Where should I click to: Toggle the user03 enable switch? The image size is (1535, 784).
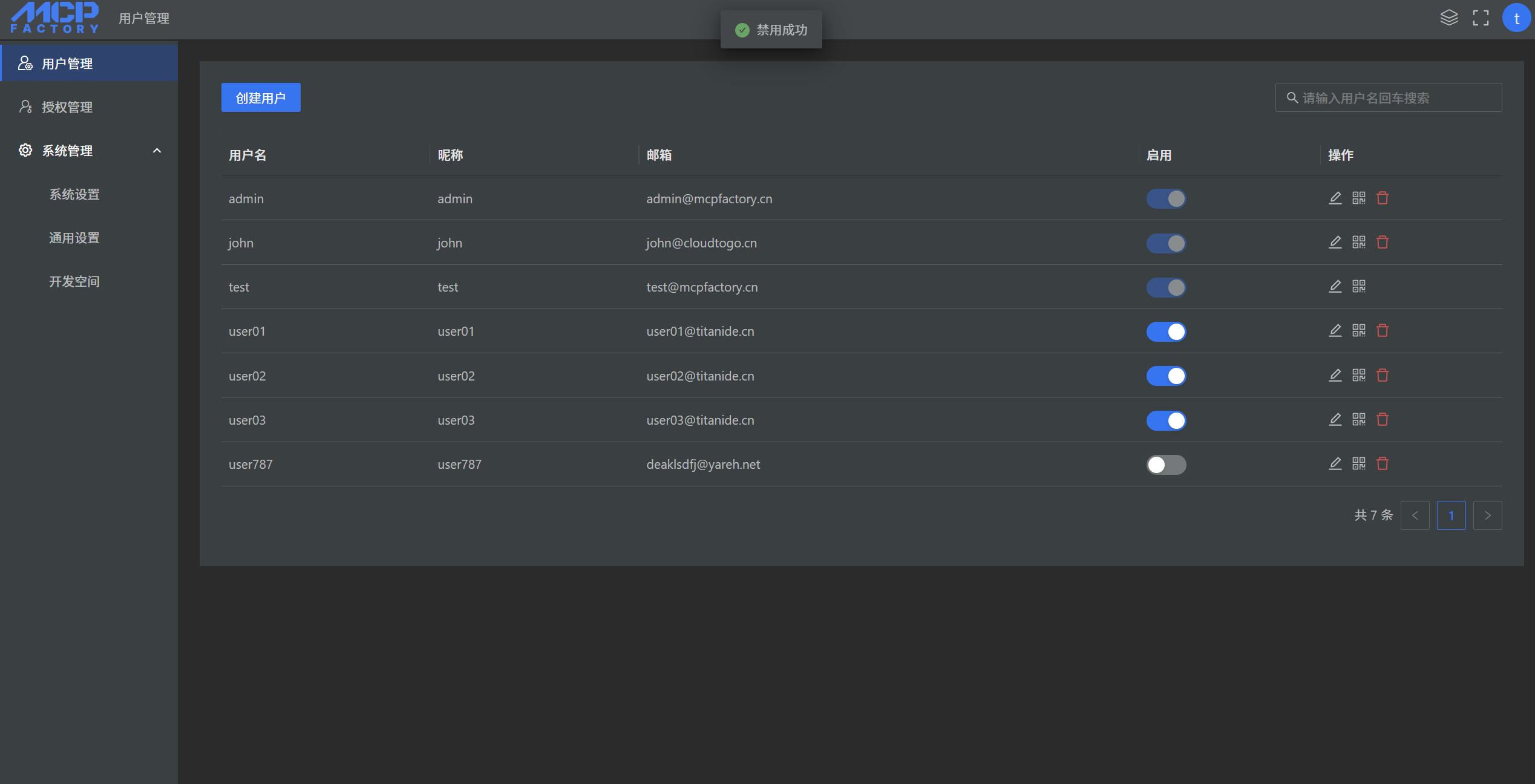tap(1166, 420)
